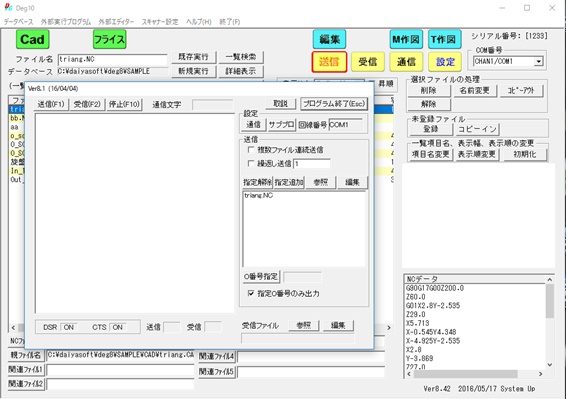Click 受信(F2) in the dialog

click(87, 104)
